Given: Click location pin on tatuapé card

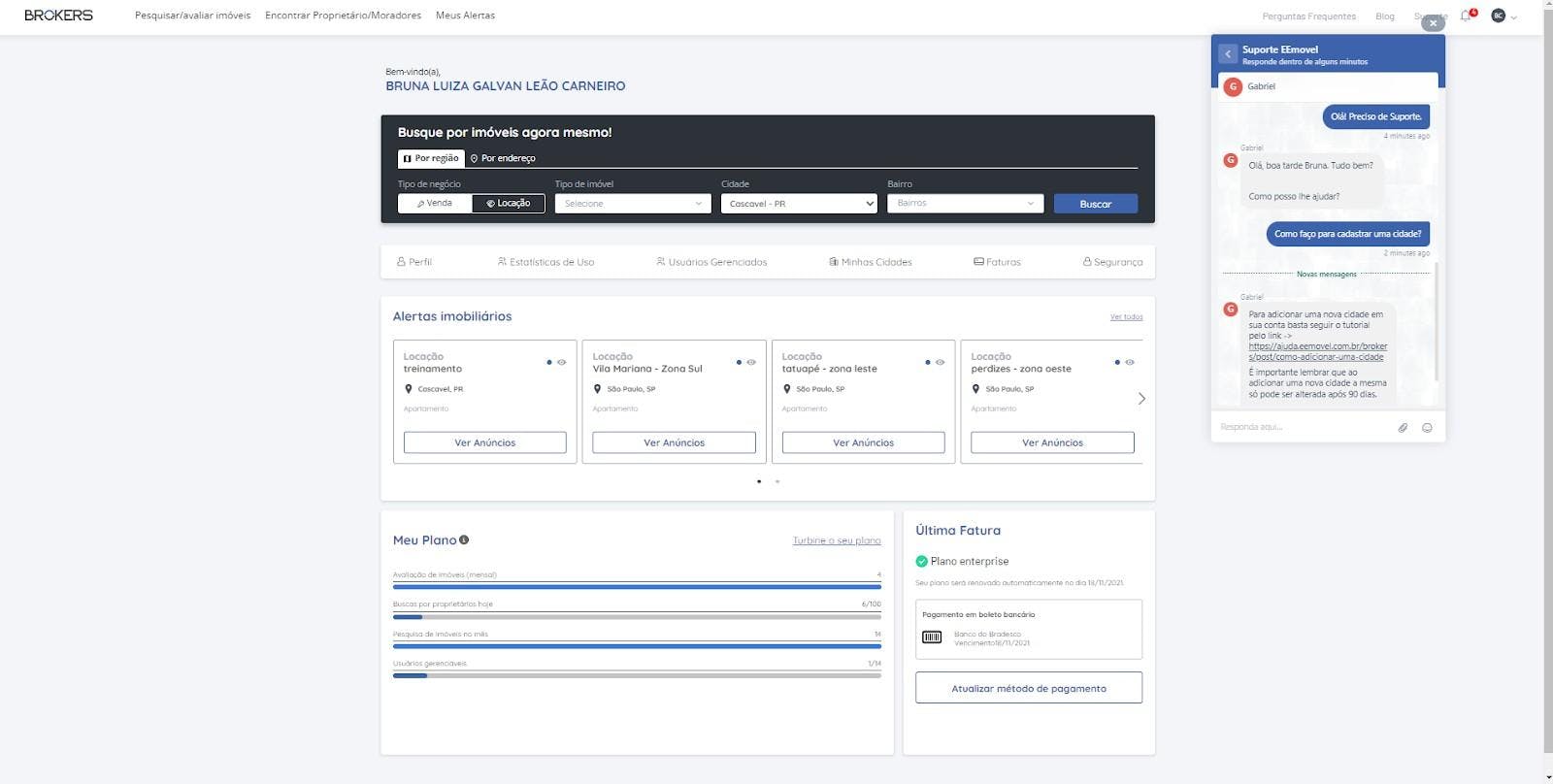Looking at the screenshot, I should pos(787,389).
